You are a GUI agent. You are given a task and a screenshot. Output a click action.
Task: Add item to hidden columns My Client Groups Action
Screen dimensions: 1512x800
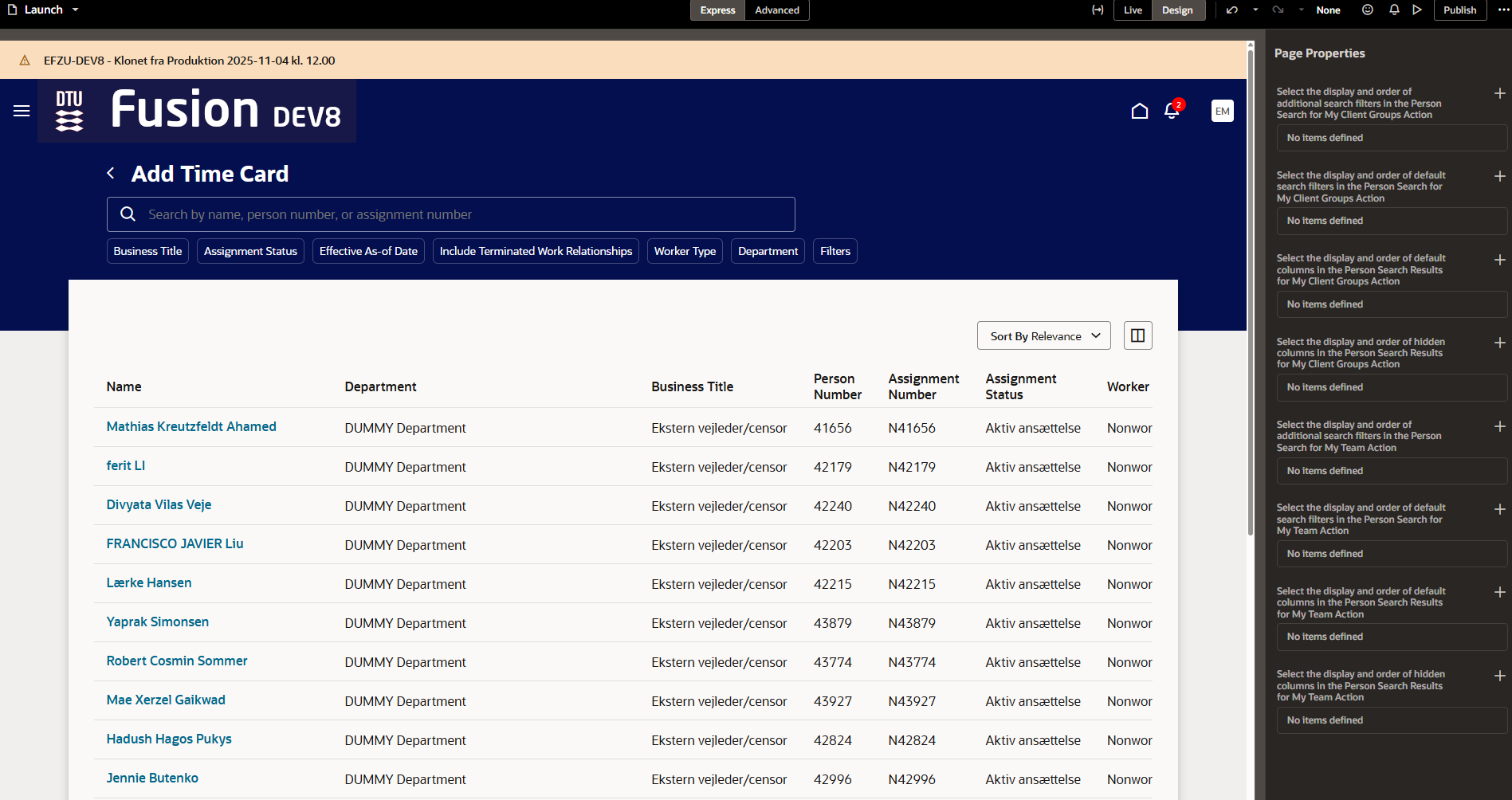(1499, 343)
